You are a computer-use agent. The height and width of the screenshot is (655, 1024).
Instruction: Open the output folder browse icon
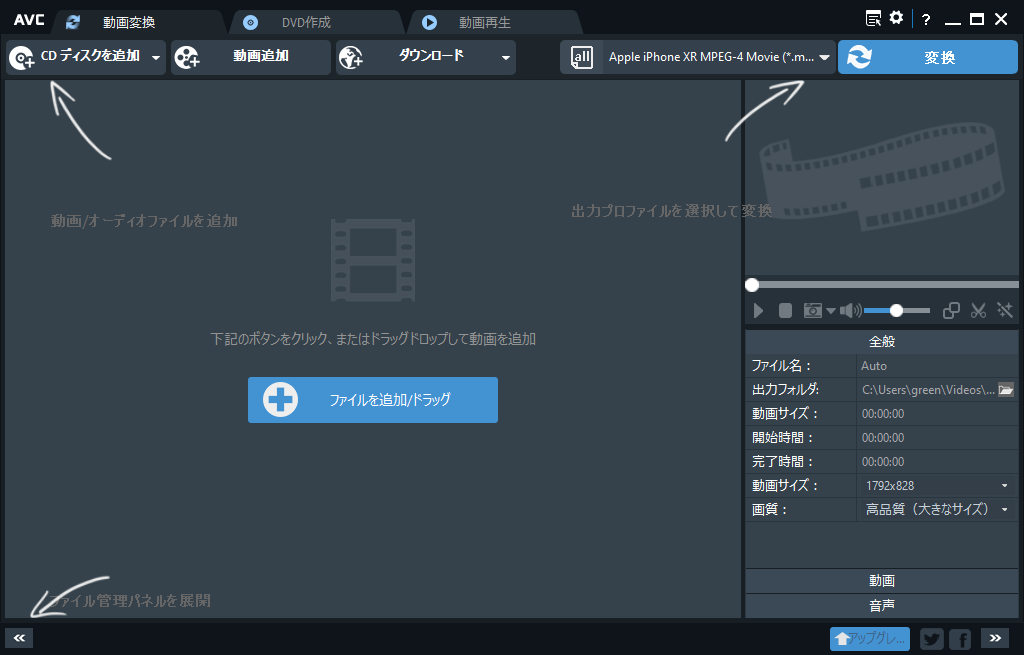(x=1006, y=390)
